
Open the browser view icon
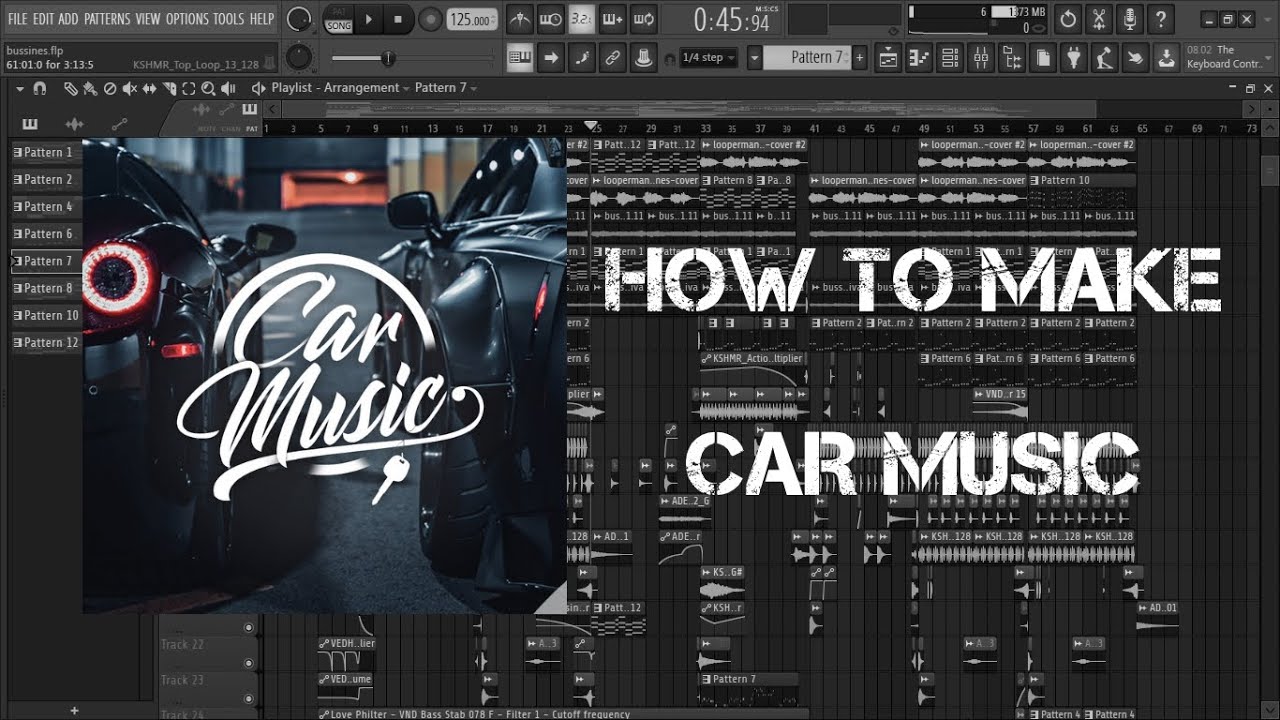[1012, 58]
